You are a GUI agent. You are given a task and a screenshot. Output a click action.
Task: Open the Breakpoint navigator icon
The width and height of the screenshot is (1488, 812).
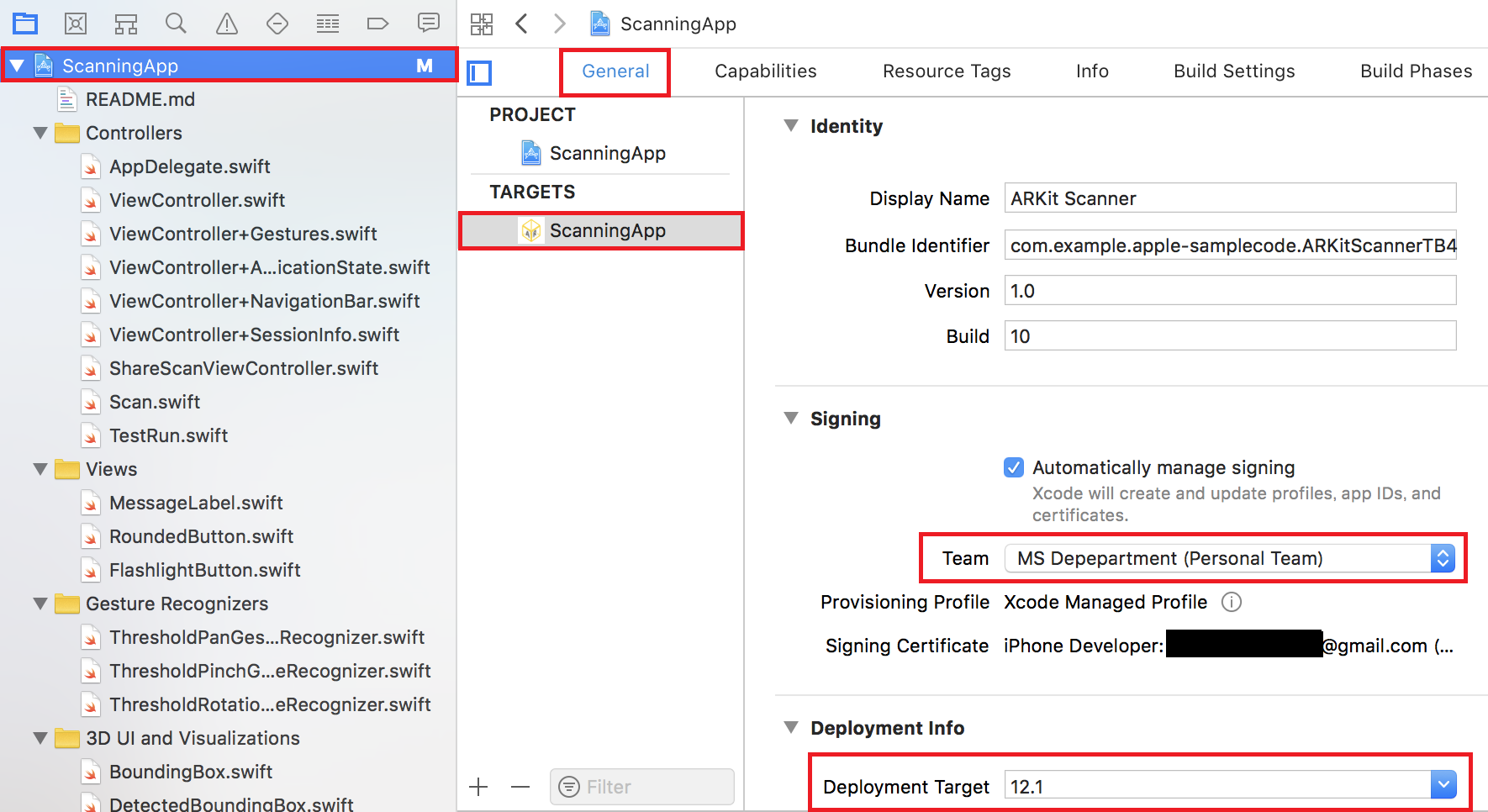tap(378, 24)
